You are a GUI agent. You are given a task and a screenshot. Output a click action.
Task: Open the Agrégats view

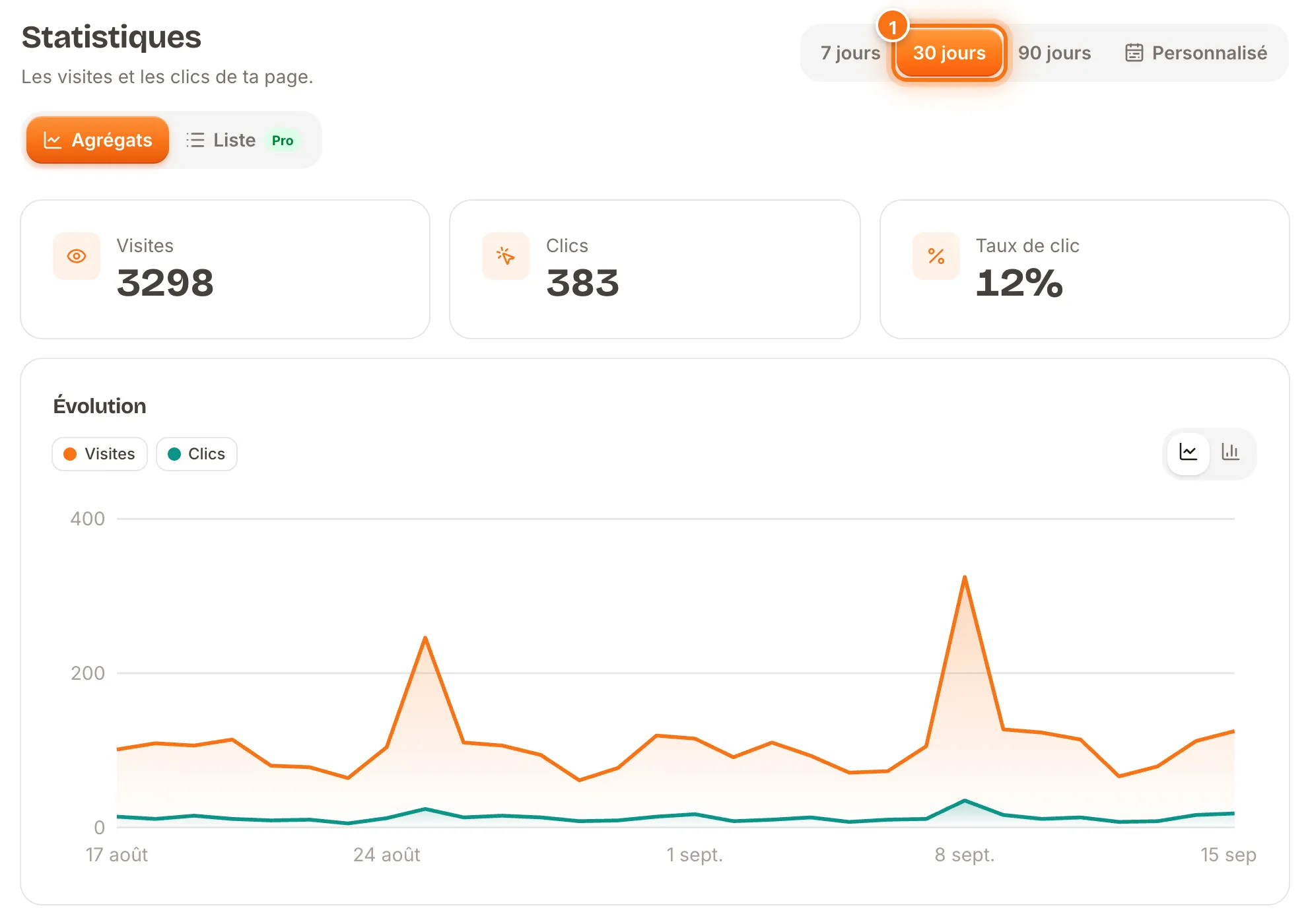click(x=98, y=140)
